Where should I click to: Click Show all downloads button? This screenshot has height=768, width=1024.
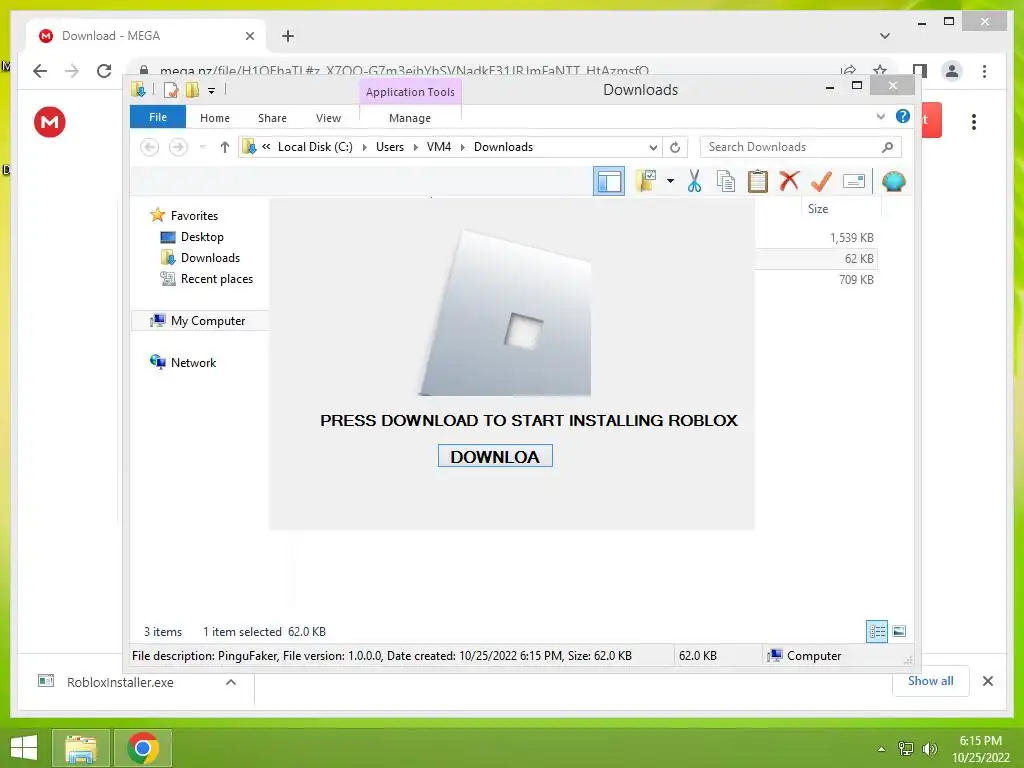pyautogui.click(x=931, y=680)
